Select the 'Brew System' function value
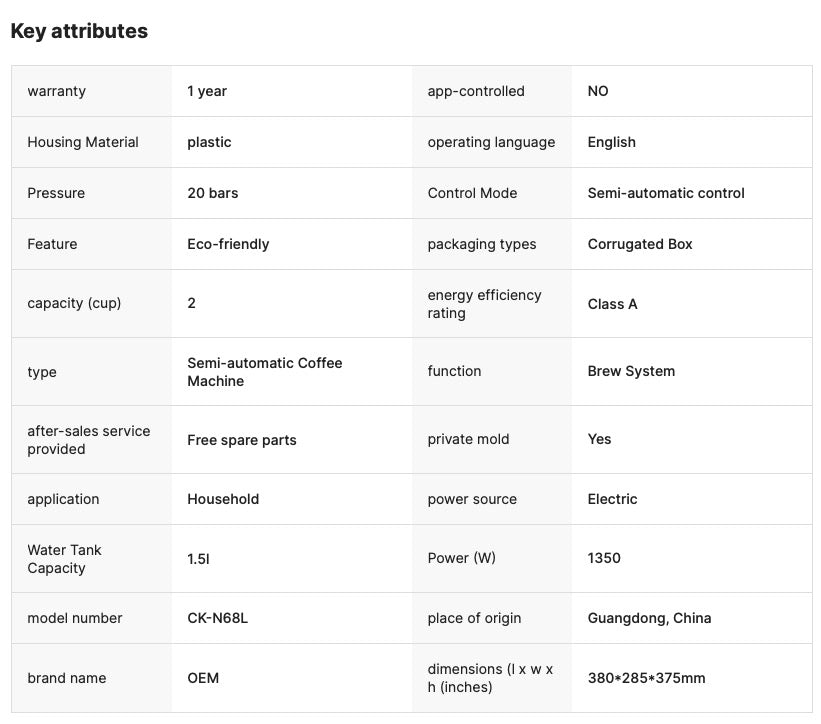 (631, 371)
